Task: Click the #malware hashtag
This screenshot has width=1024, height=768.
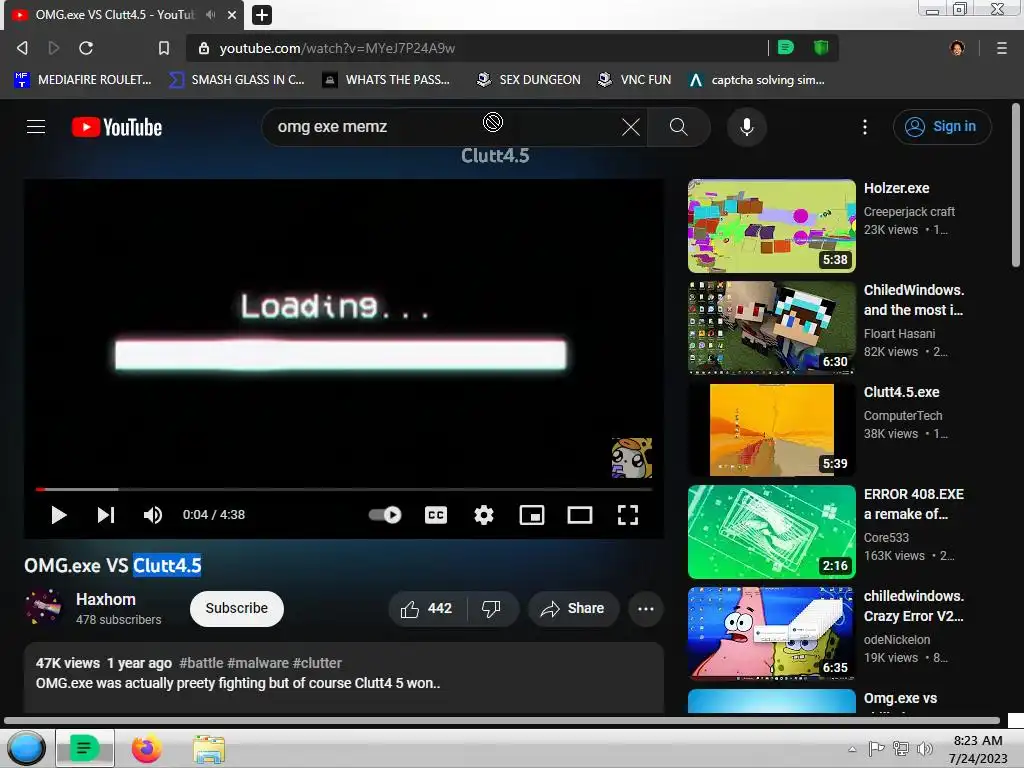Action: [258, 663]
